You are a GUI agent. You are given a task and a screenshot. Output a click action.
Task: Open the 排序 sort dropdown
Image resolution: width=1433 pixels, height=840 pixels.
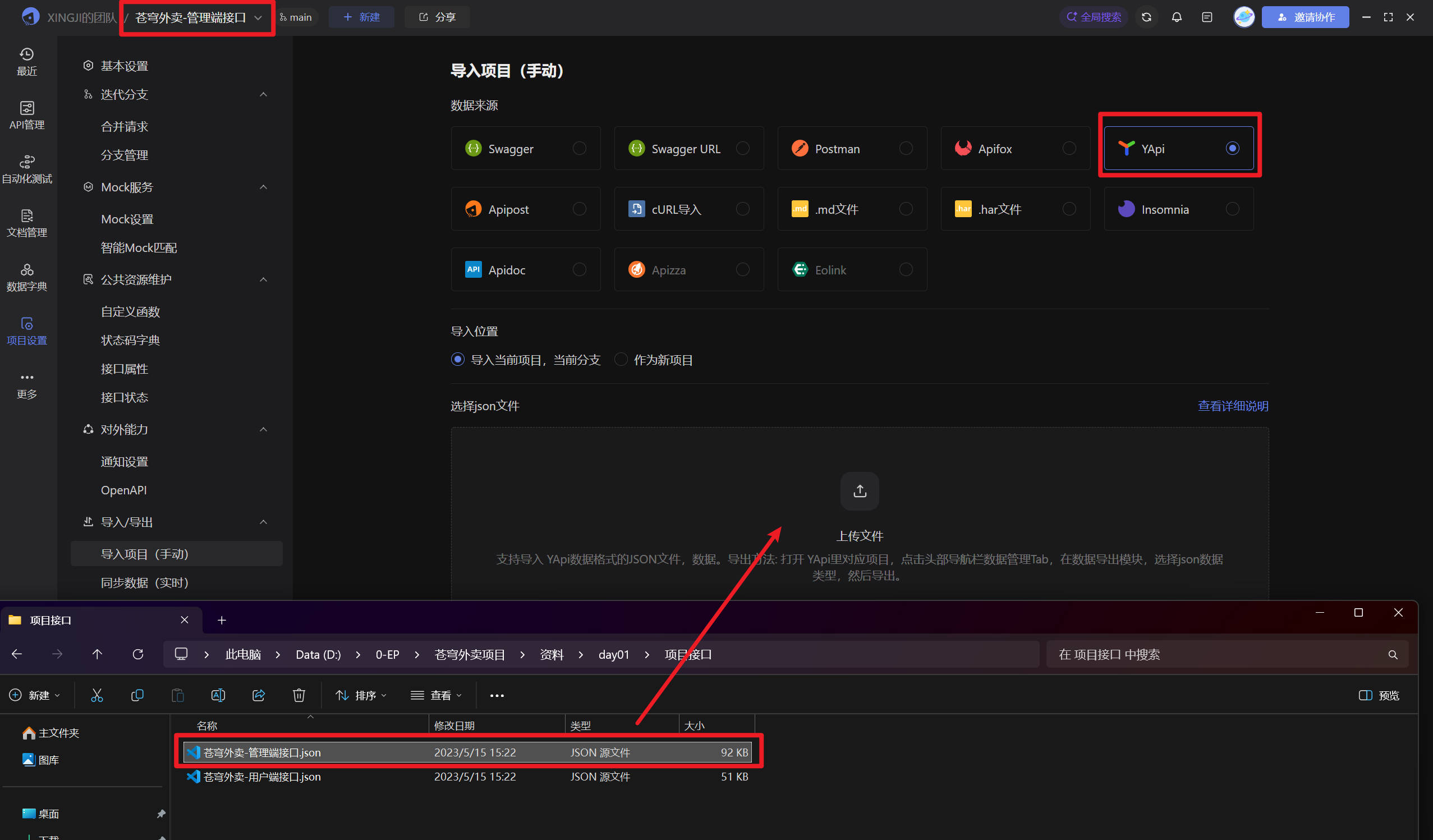(x=361, y=695)
